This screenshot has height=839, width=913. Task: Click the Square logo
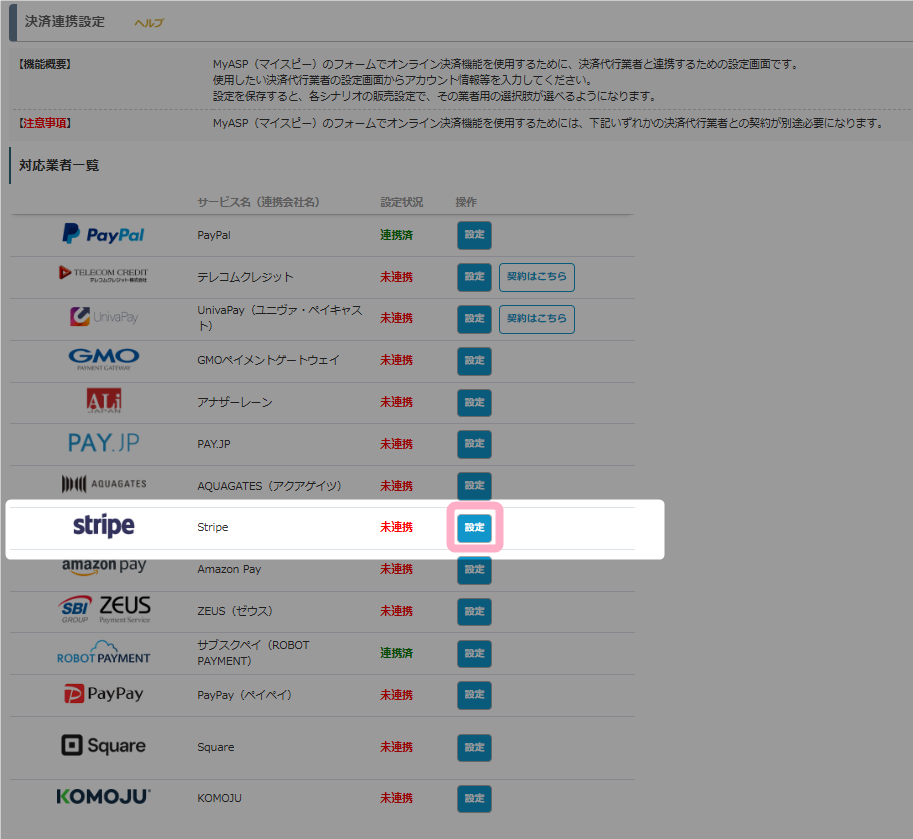[103, 746]
